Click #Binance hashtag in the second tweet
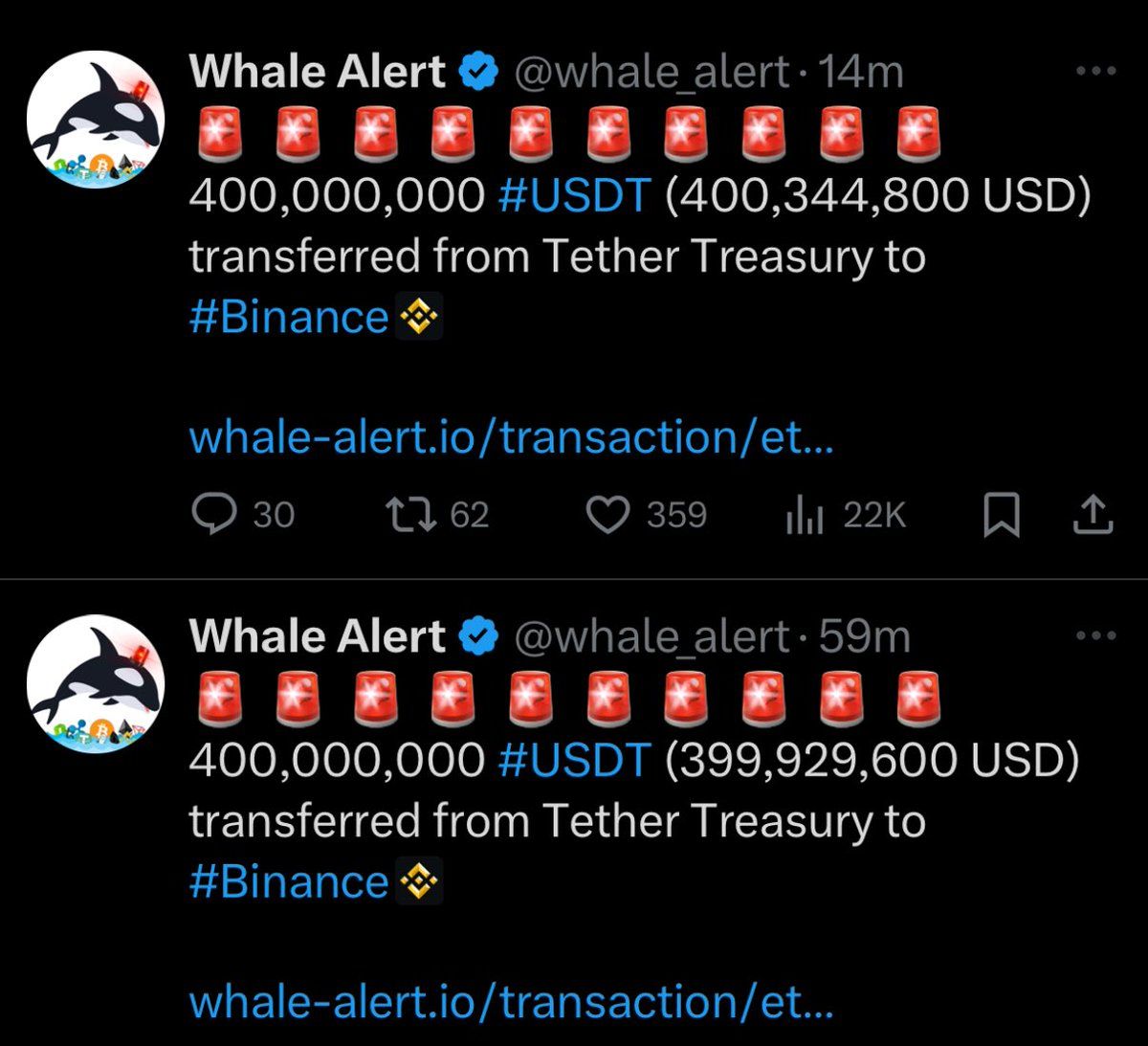The image size is (1148, 1046). [x=289, y=881]
